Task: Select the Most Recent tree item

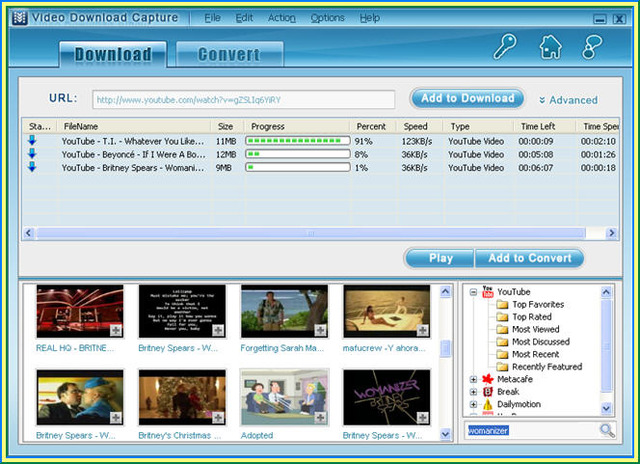Action: (536, 354)
